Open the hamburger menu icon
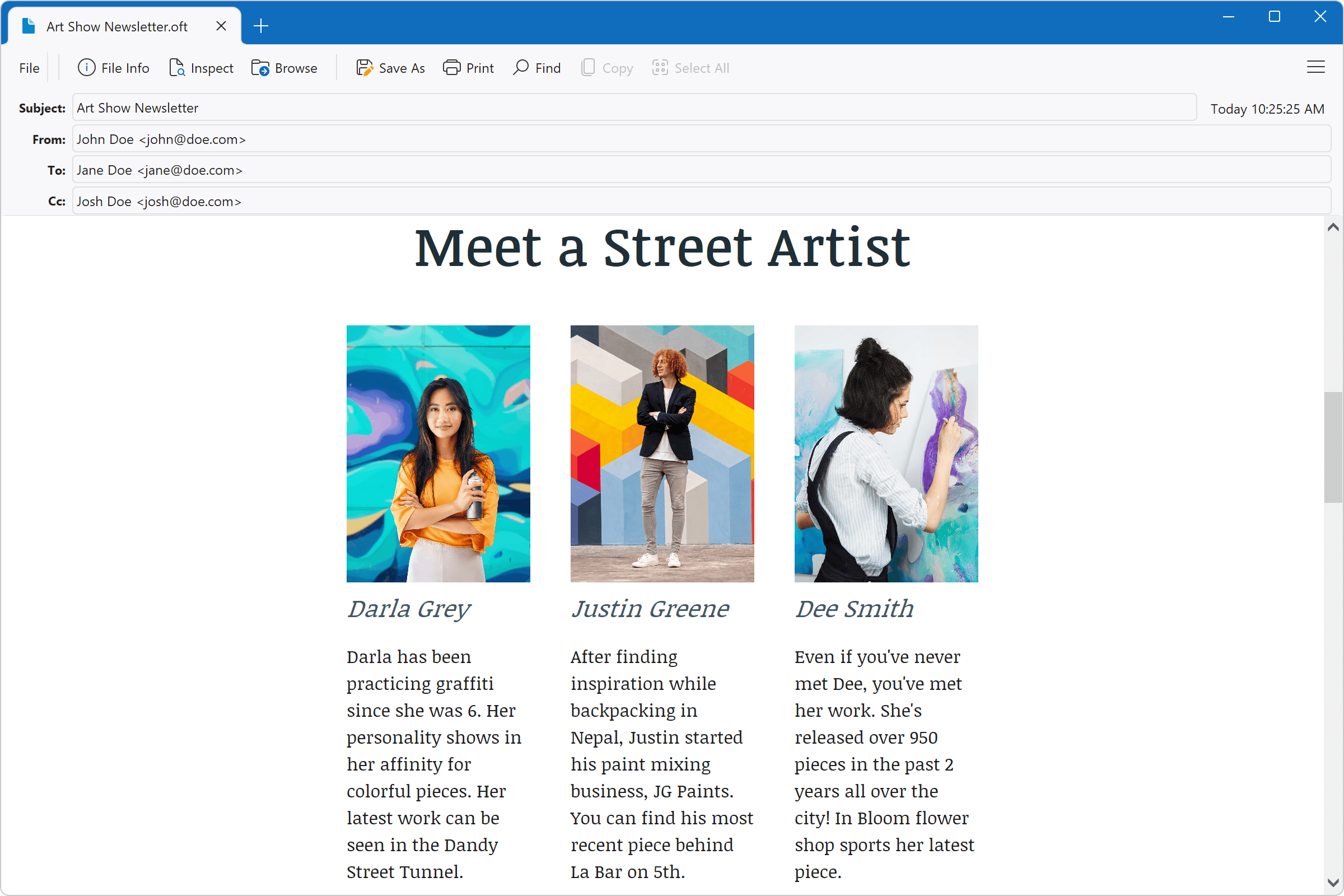The image size is (1344, 896). point(1315,67)
